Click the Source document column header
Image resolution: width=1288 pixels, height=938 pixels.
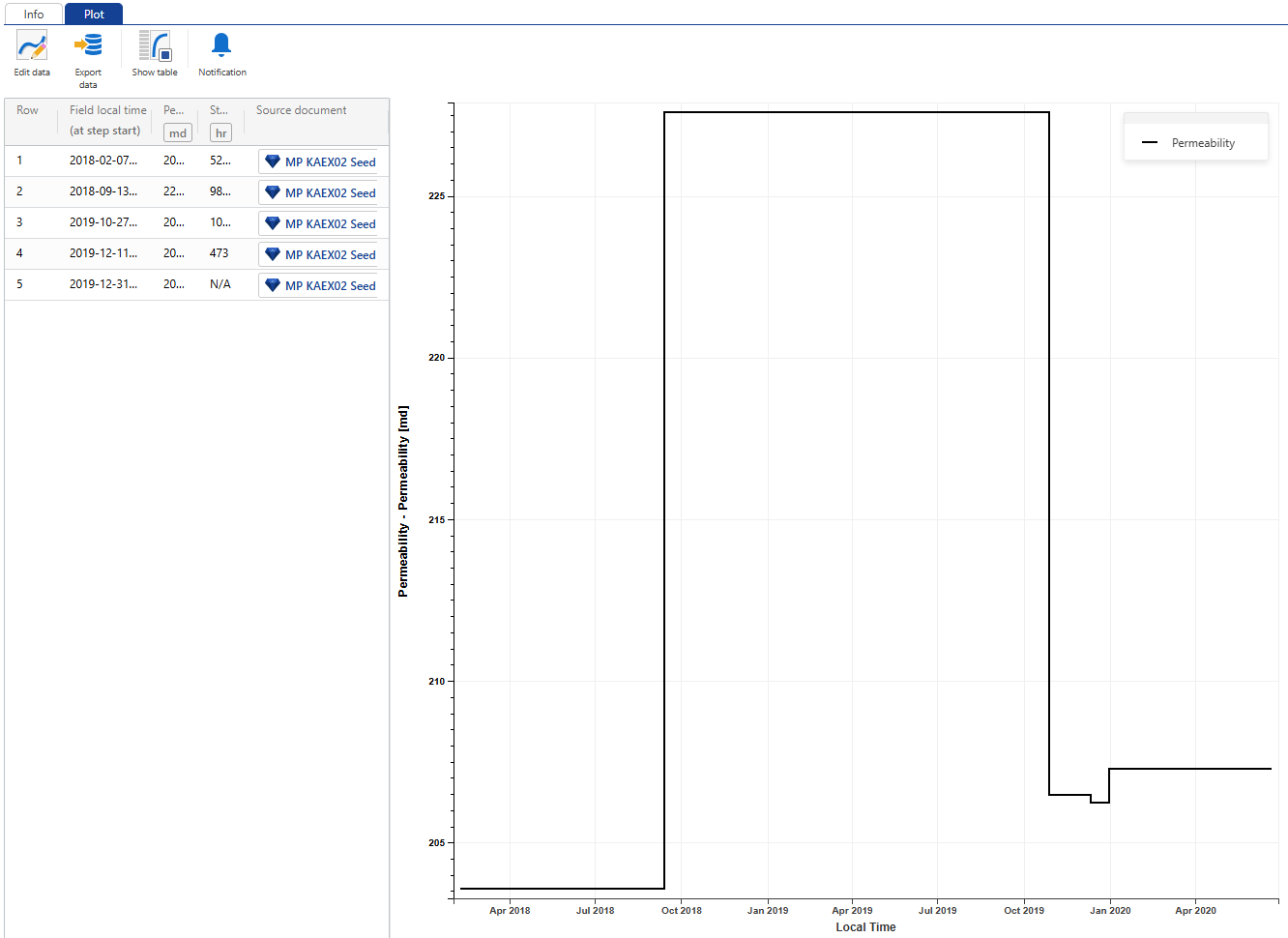[x=301, y=110]
